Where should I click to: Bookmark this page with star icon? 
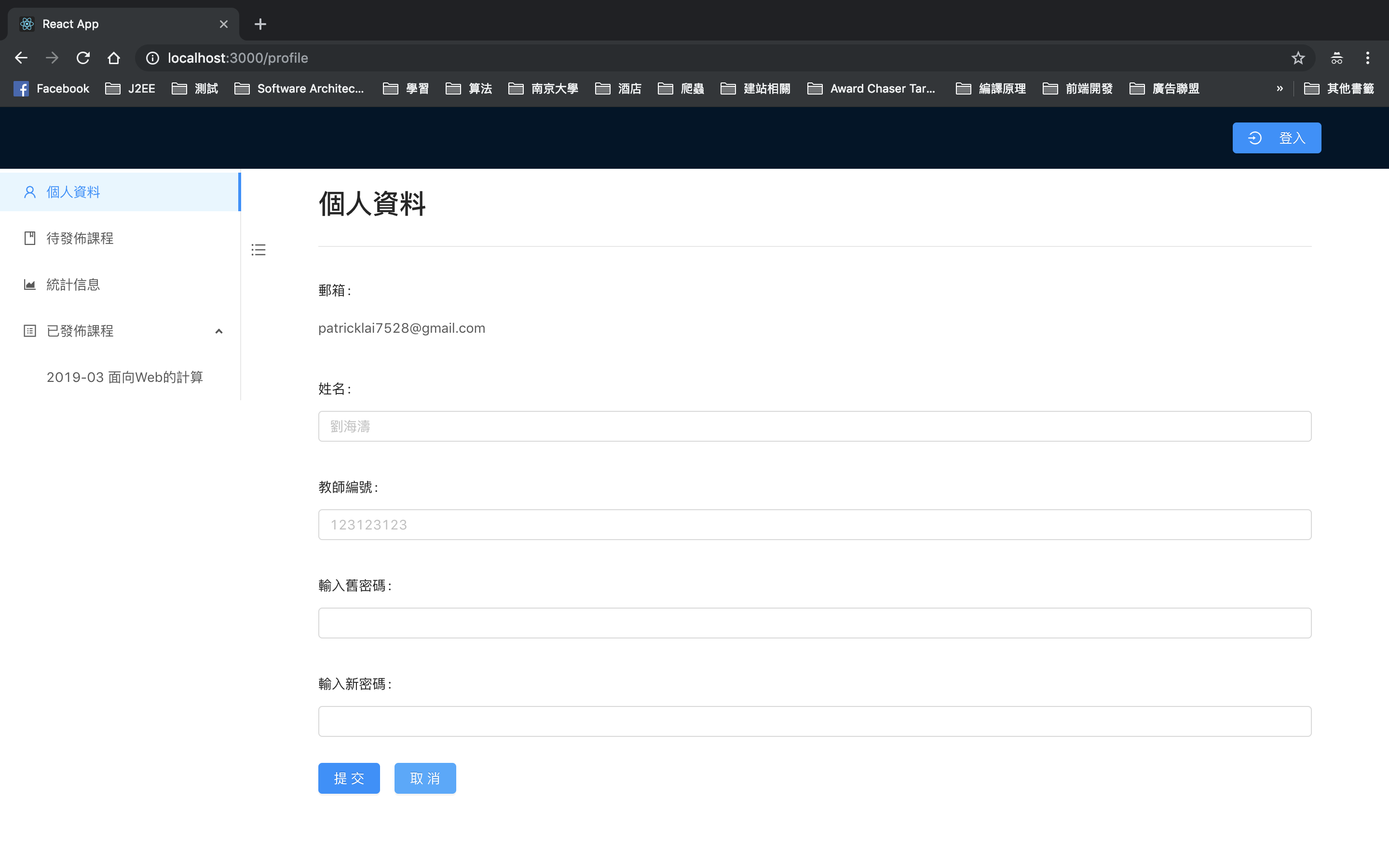(1298, 58)
